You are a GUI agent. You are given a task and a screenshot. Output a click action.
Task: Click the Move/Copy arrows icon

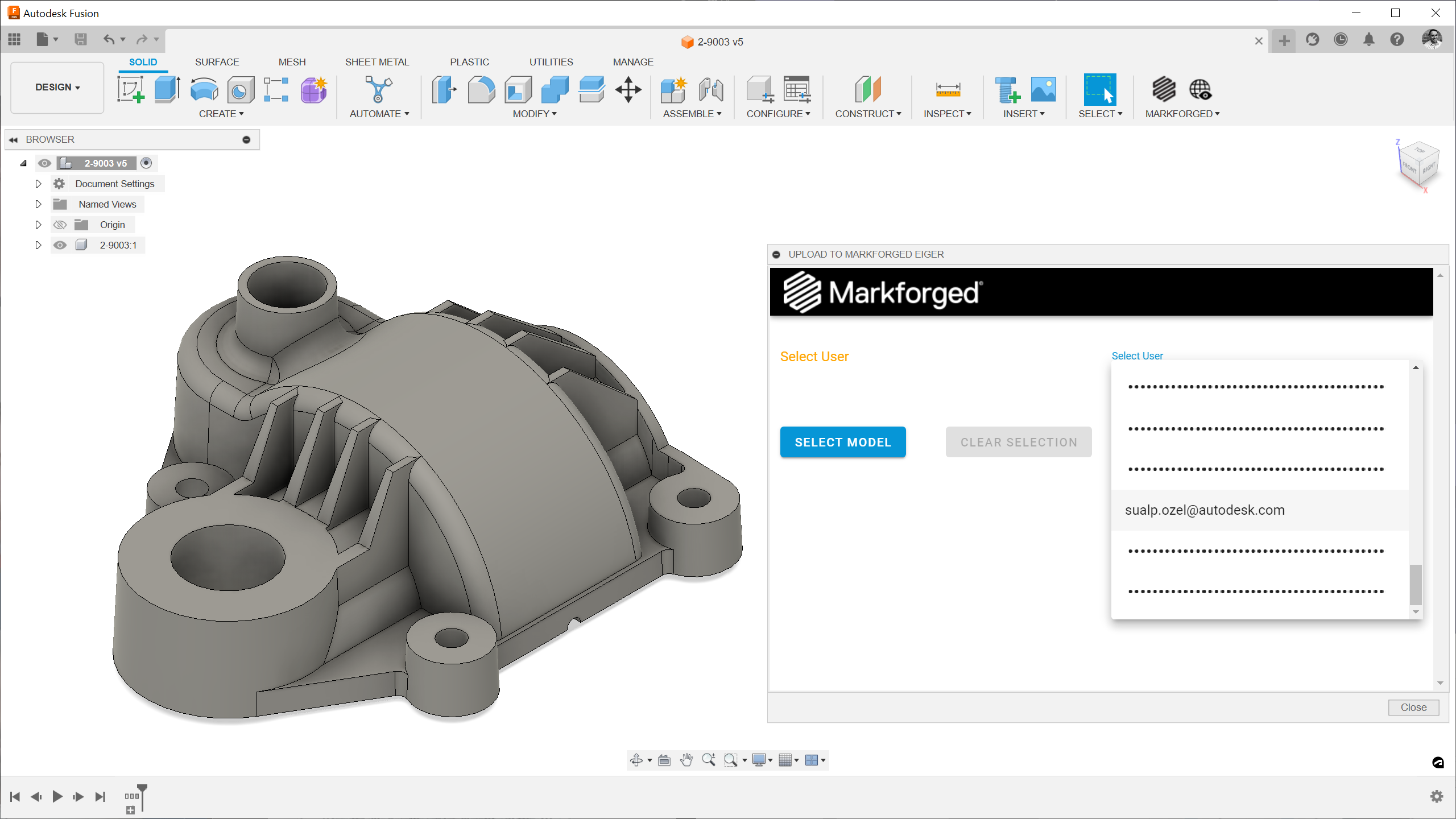628,90
